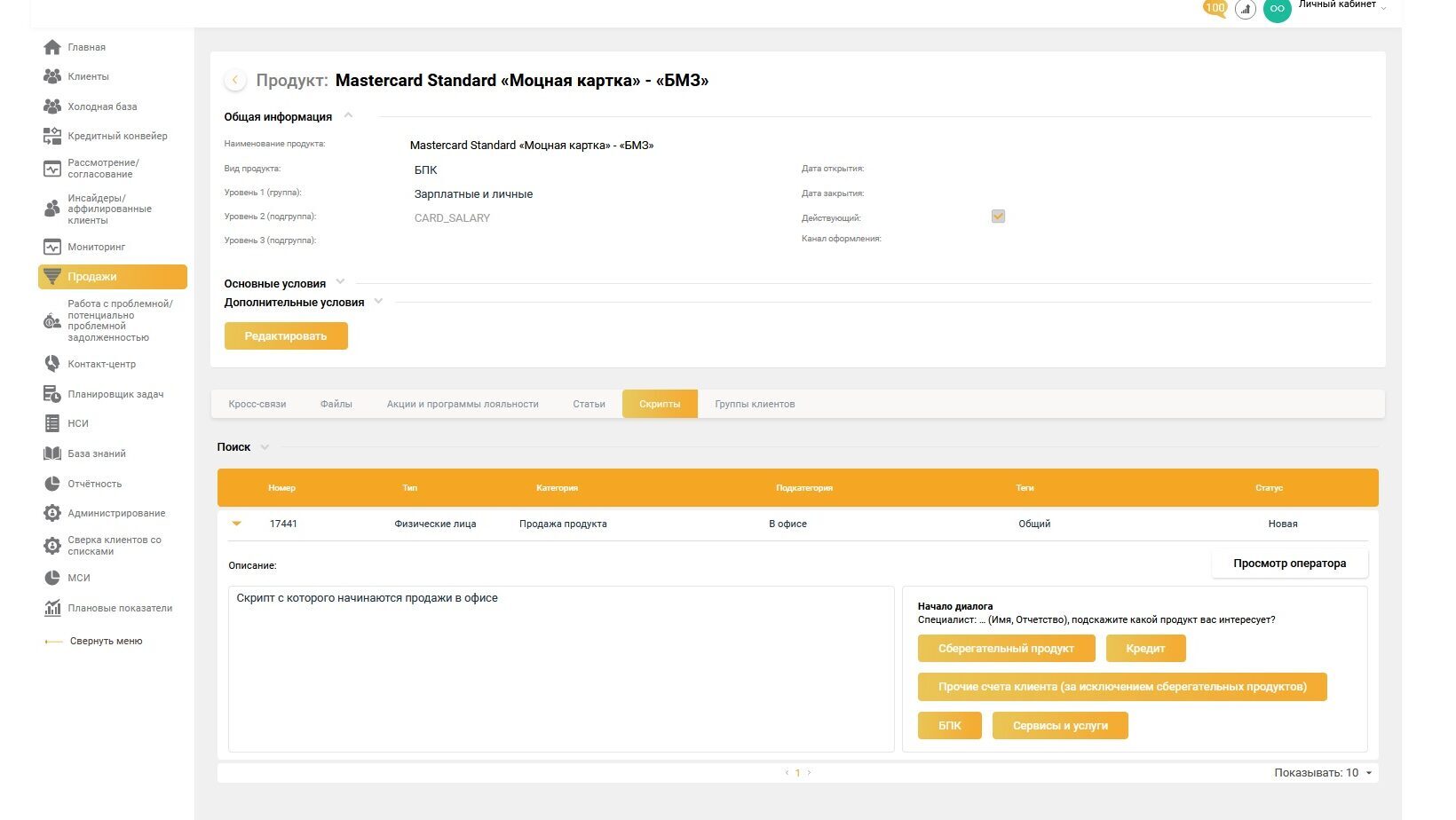The image size is (1456, 820).
Task: Sort by the Тип column header
Action: 410,488
